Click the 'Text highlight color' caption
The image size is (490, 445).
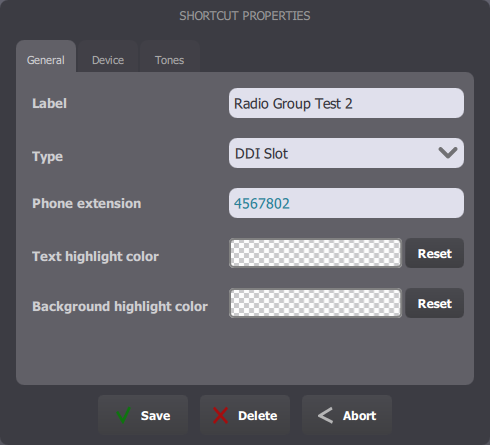tap(95, 256)
